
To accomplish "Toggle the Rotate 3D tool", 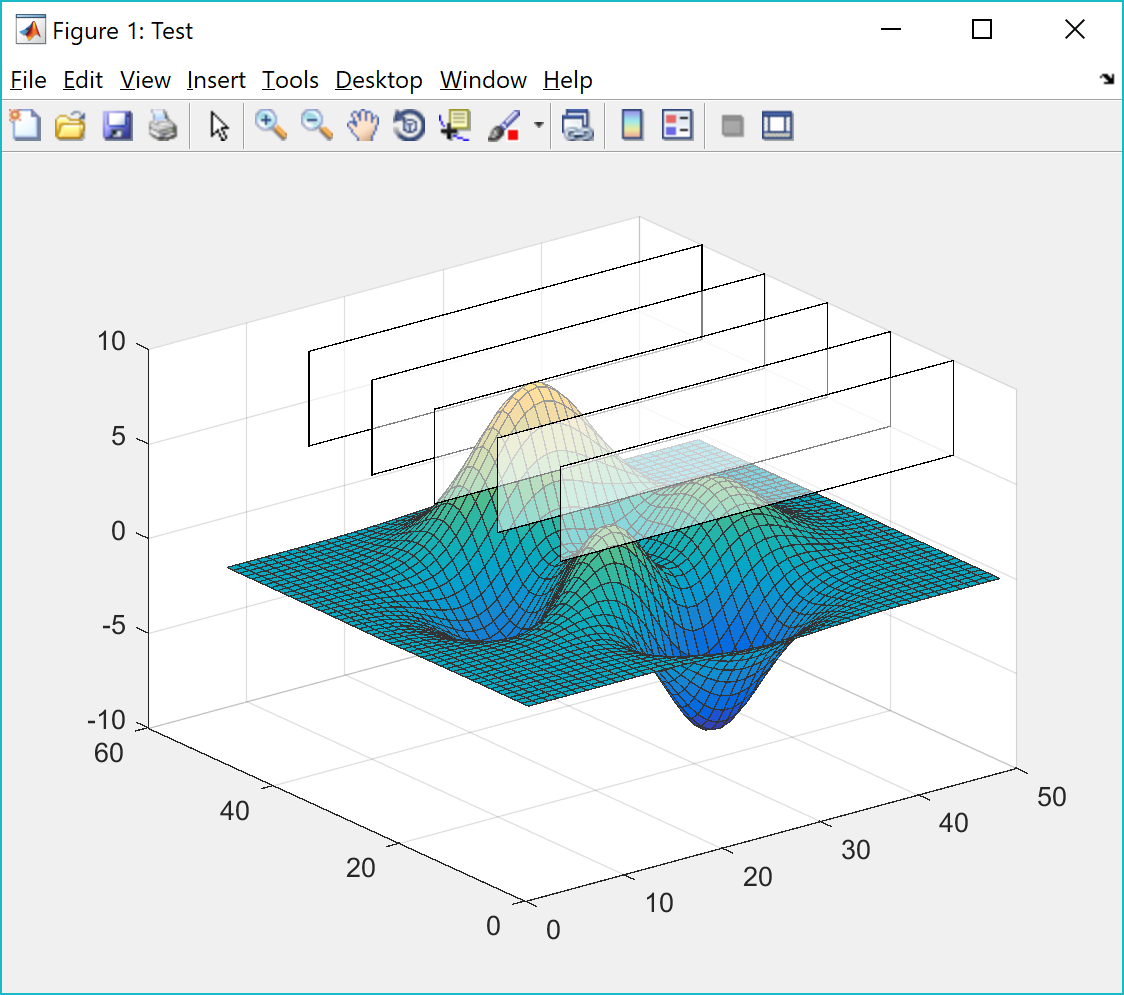I will 409,126.
